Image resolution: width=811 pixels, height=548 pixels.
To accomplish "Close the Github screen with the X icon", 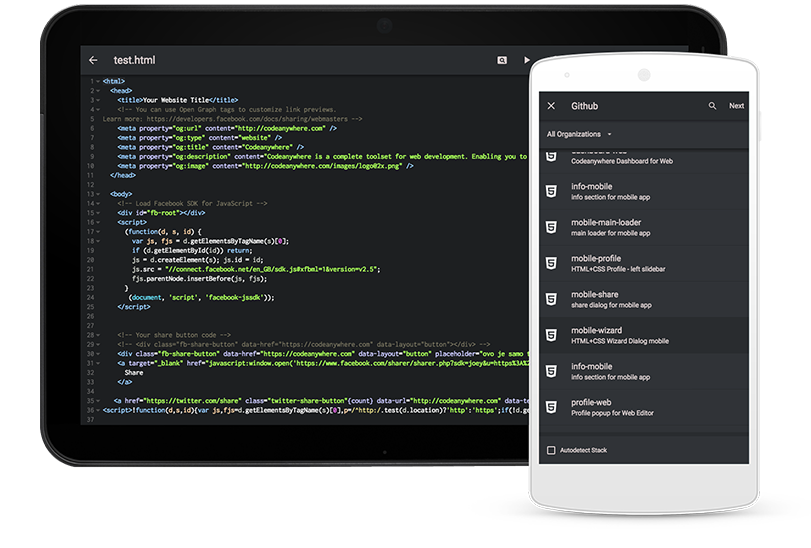I will point(551,106).
